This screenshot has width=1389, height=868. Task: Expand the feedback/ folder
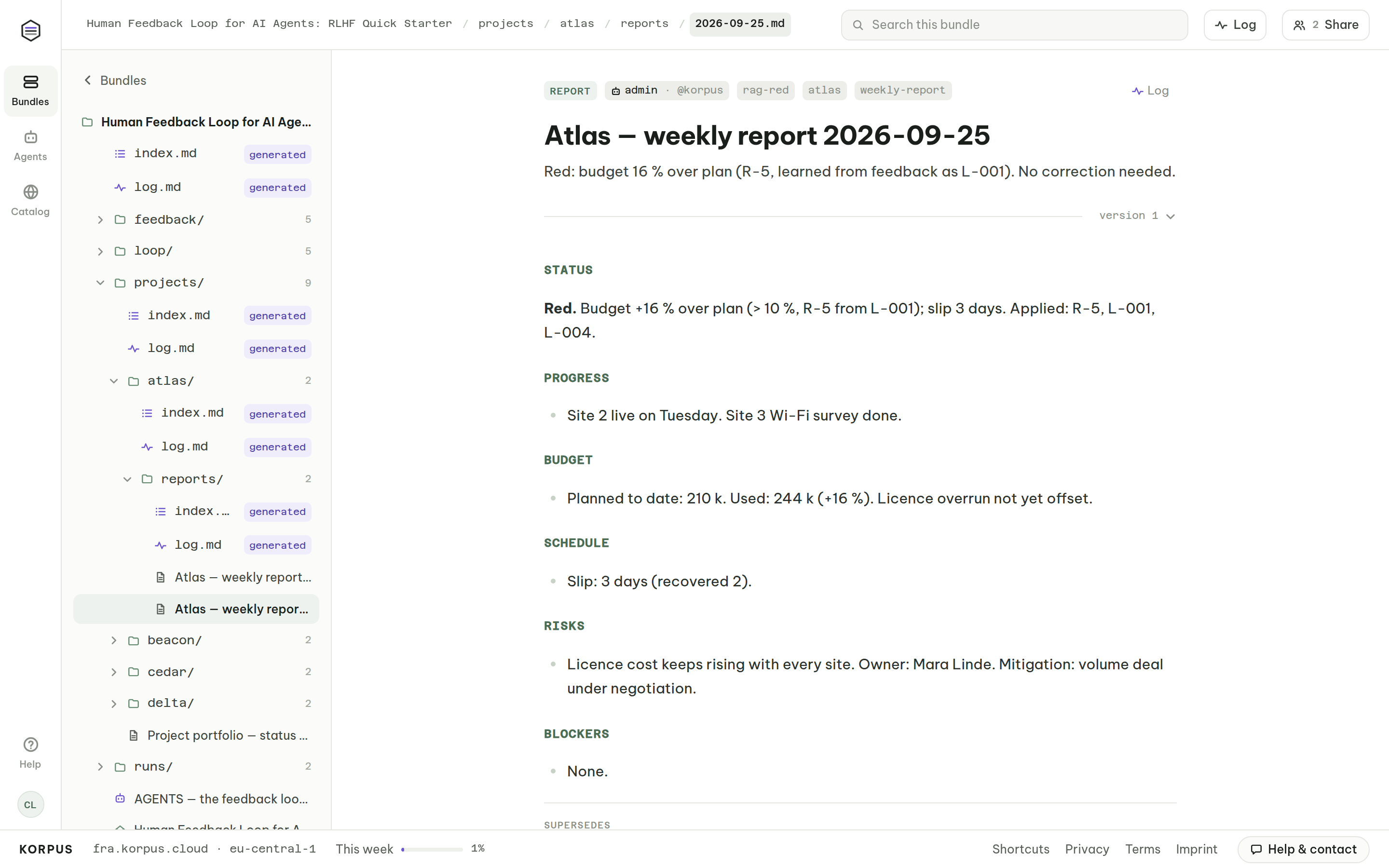tap(100, 220)
